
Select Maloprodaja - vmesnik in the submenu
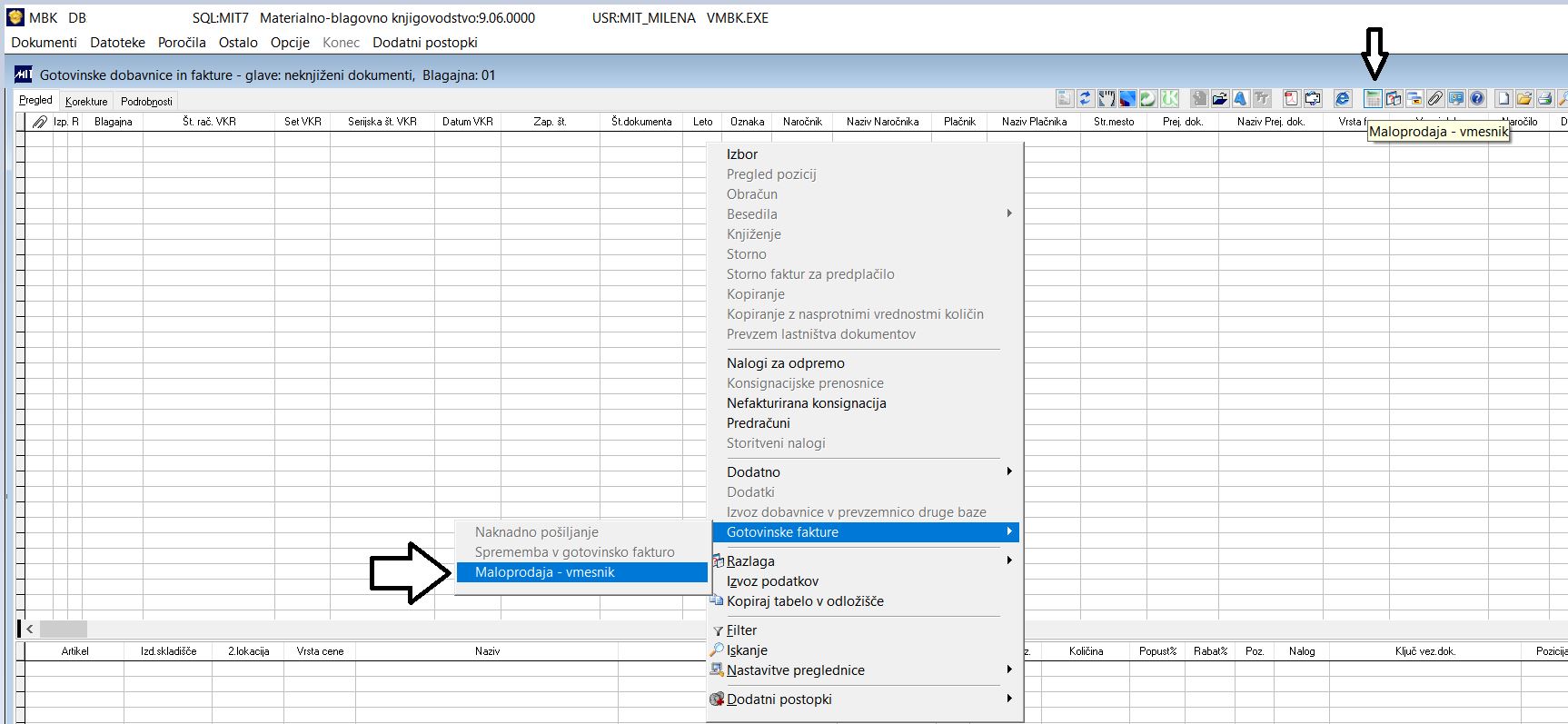pyautogui.click(x=581, y=572)
